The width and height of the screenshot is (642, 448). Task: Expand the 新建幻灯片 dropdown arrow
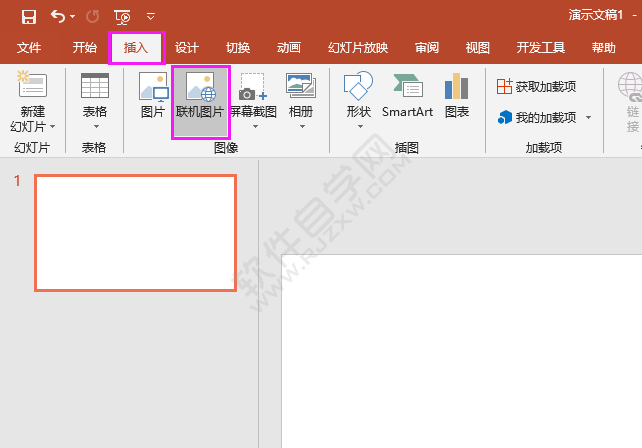coord(52,127)
